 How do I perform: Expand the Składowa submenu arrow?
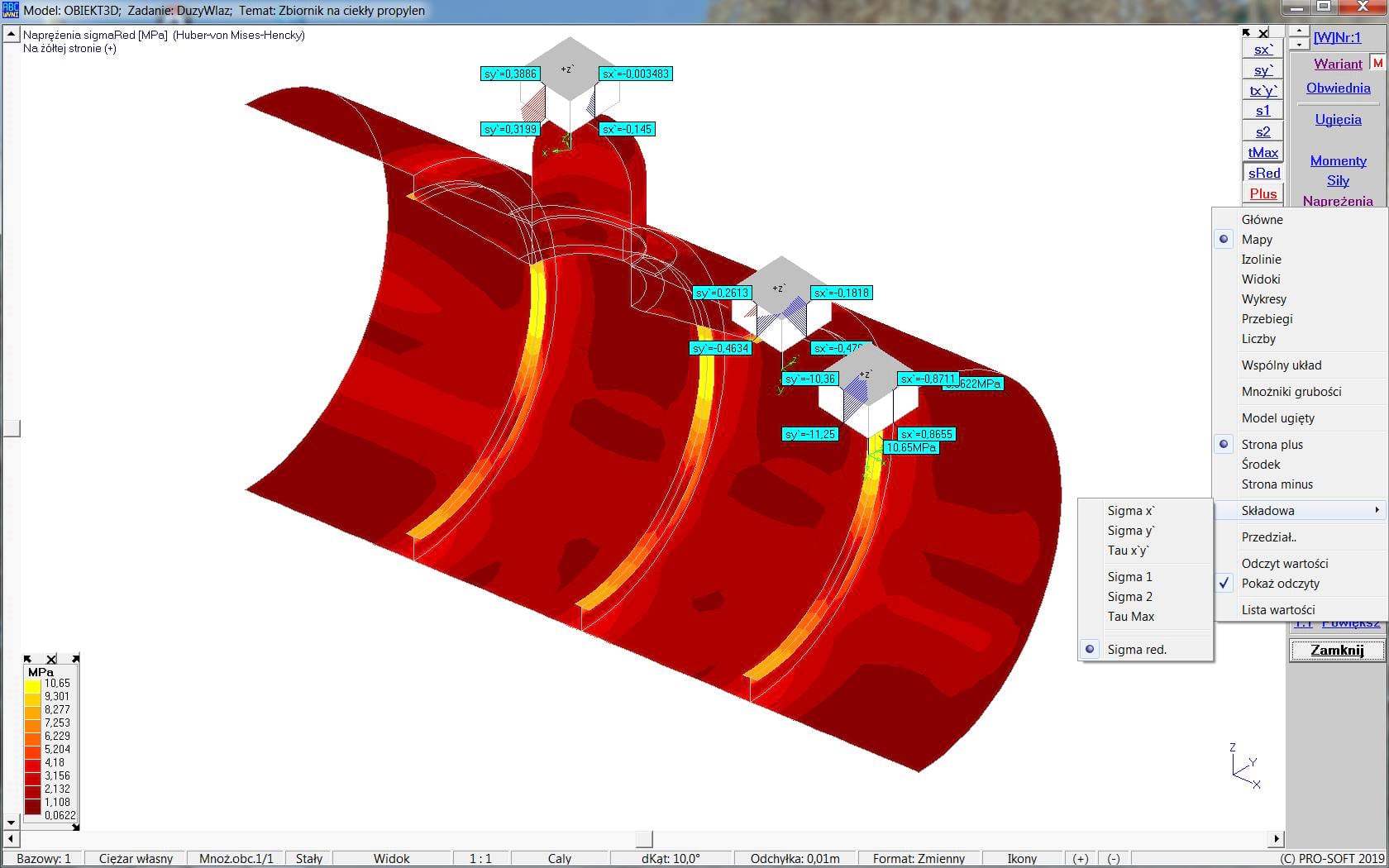(1377, 511)
